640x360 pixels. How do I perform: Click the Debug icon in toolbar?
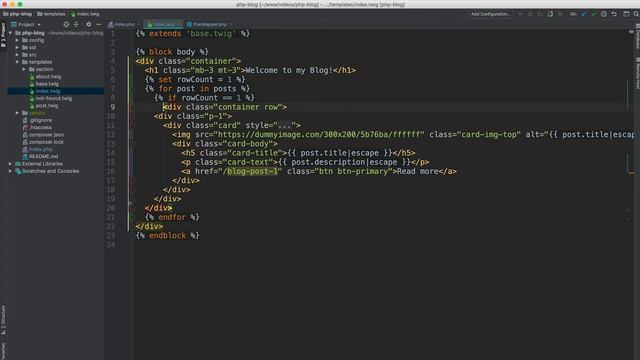[x=530, y=14]
